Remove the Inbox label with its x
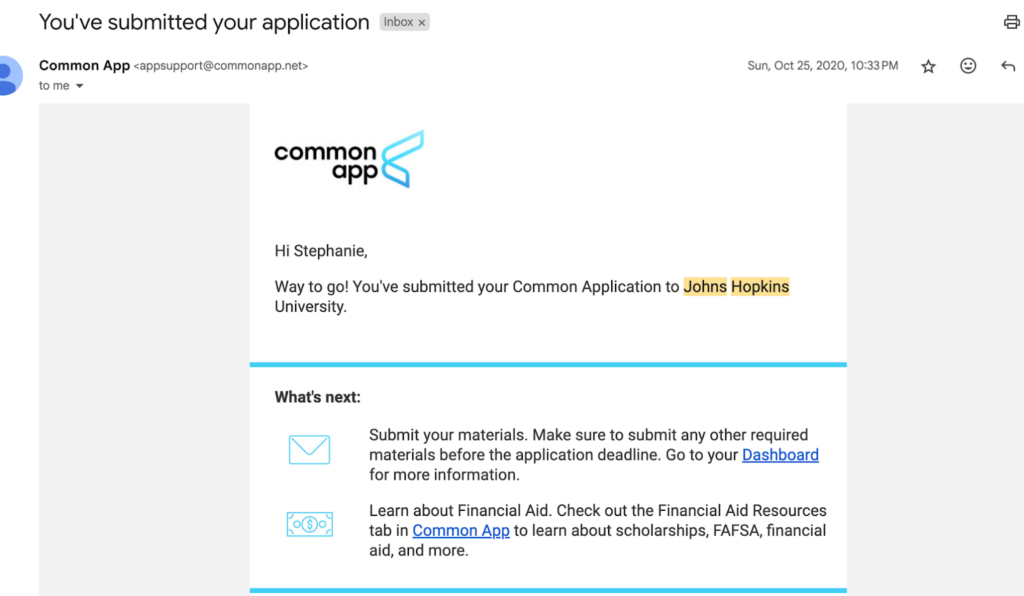This screenshot has width=1024, height=596. tap(422, 23)
